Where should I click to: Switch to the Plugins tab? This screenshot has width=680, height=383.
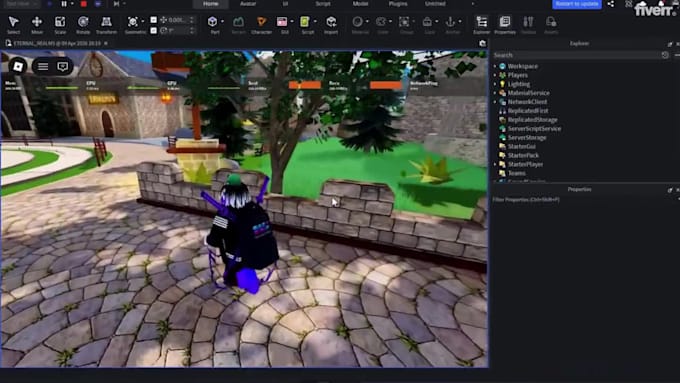[398, 4]
